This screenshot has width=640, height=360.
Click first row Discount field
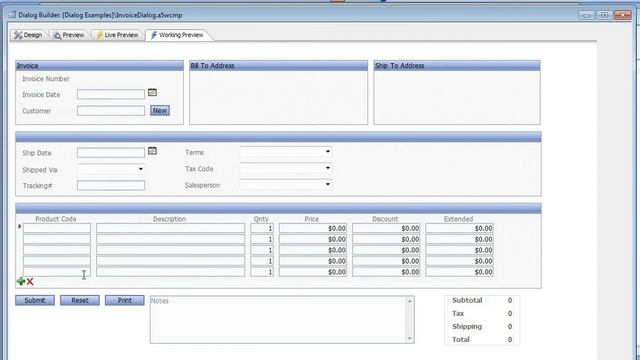click(386, 228)
